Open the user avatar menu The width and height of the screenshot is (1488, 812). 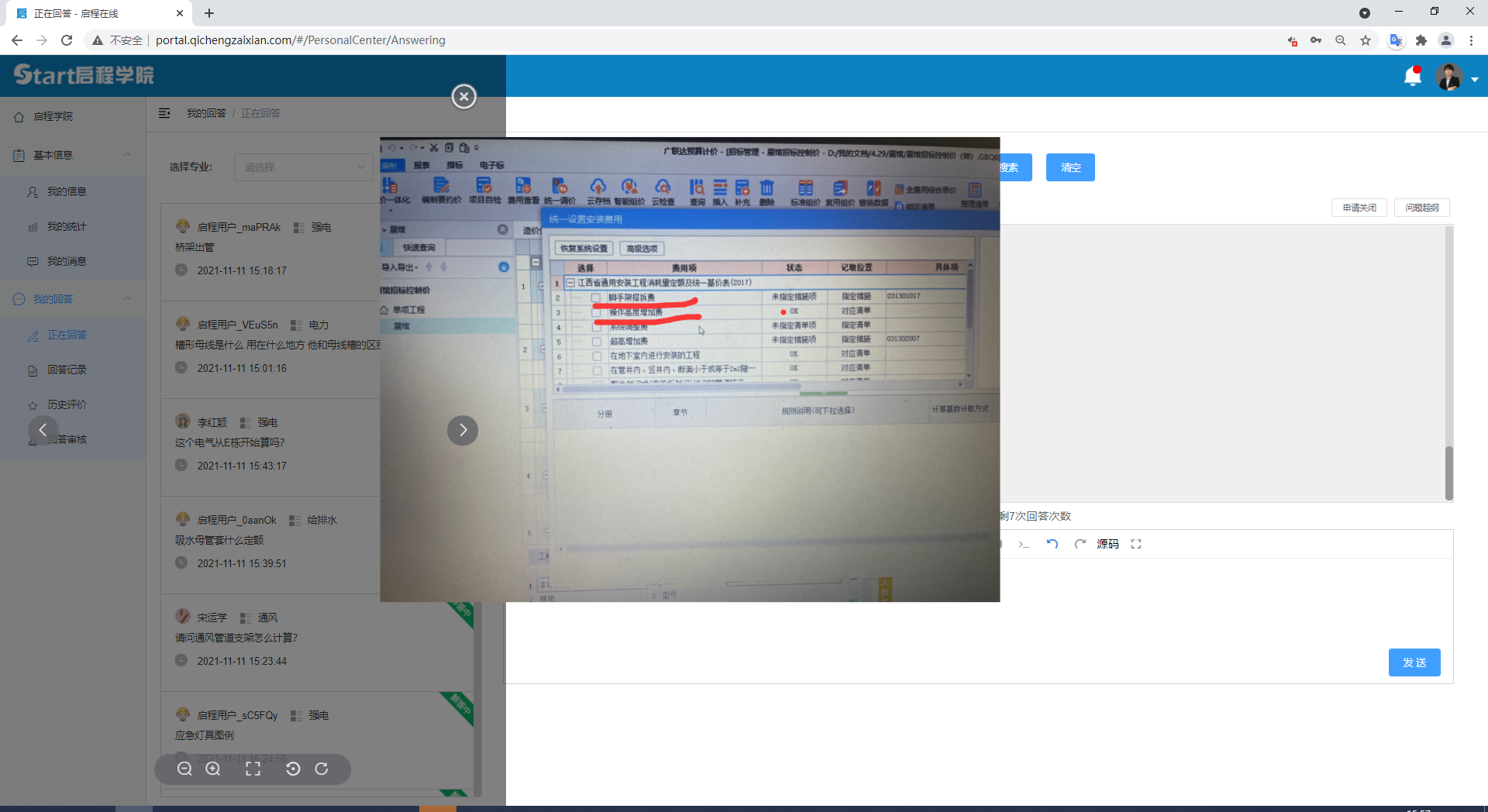[x=1448, y=77]
